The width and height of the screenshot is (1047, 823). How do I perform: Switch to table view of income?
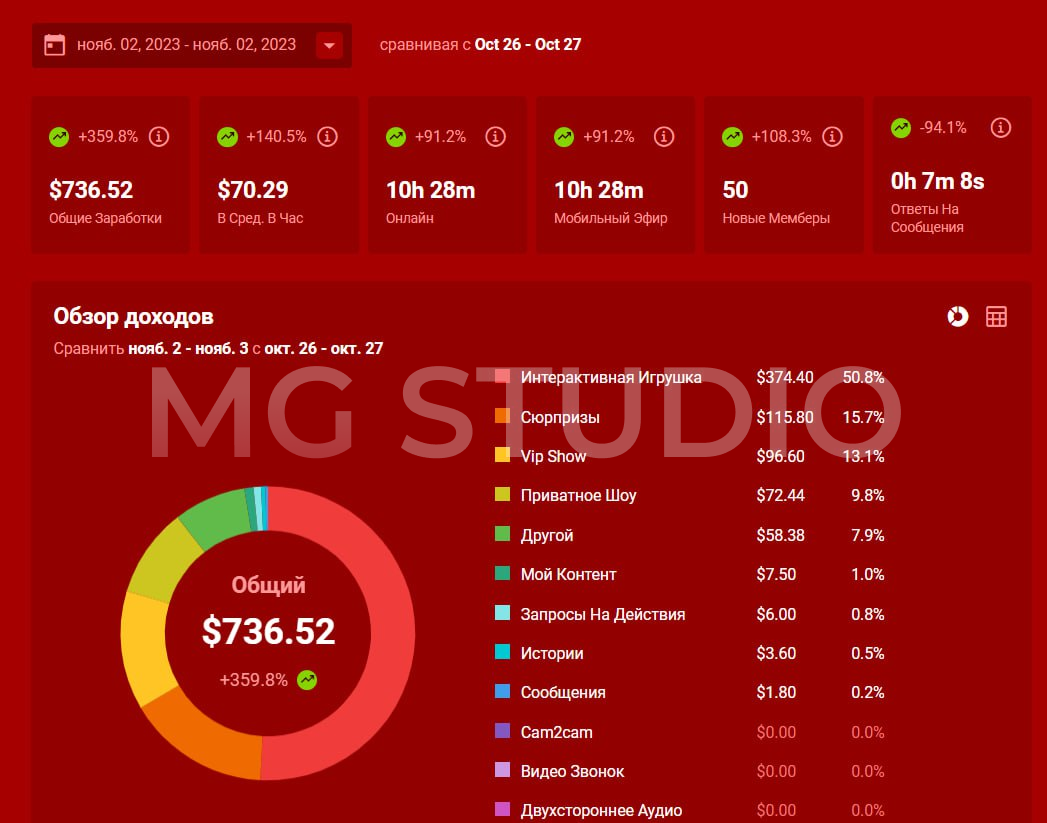(x=996, y=317)
